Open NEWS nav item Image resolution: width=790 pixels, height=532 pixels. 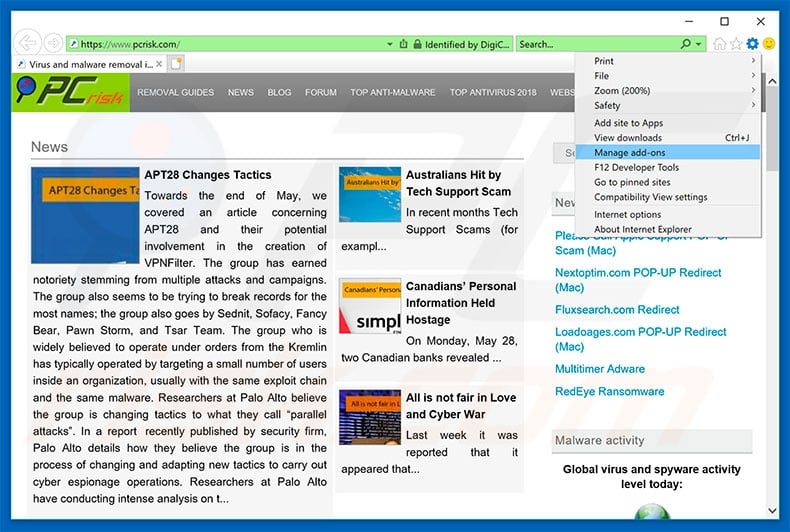point(240,93)
